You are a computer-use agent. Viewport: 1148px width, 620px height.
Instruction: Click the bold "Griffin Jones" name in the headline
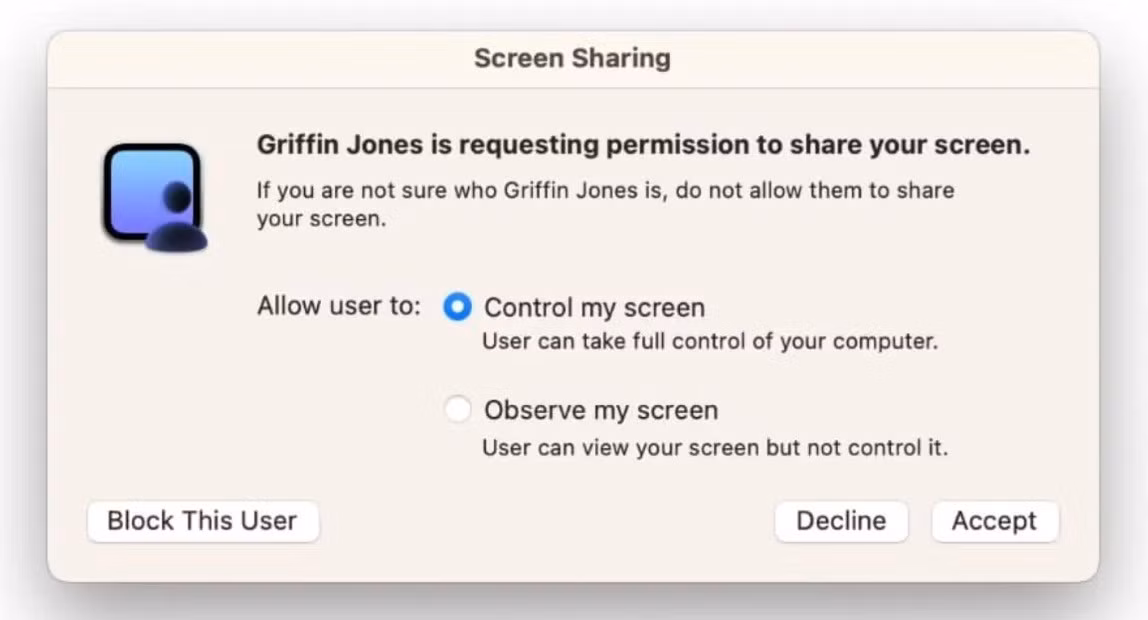pyautogui.click(x=340, y=145)
